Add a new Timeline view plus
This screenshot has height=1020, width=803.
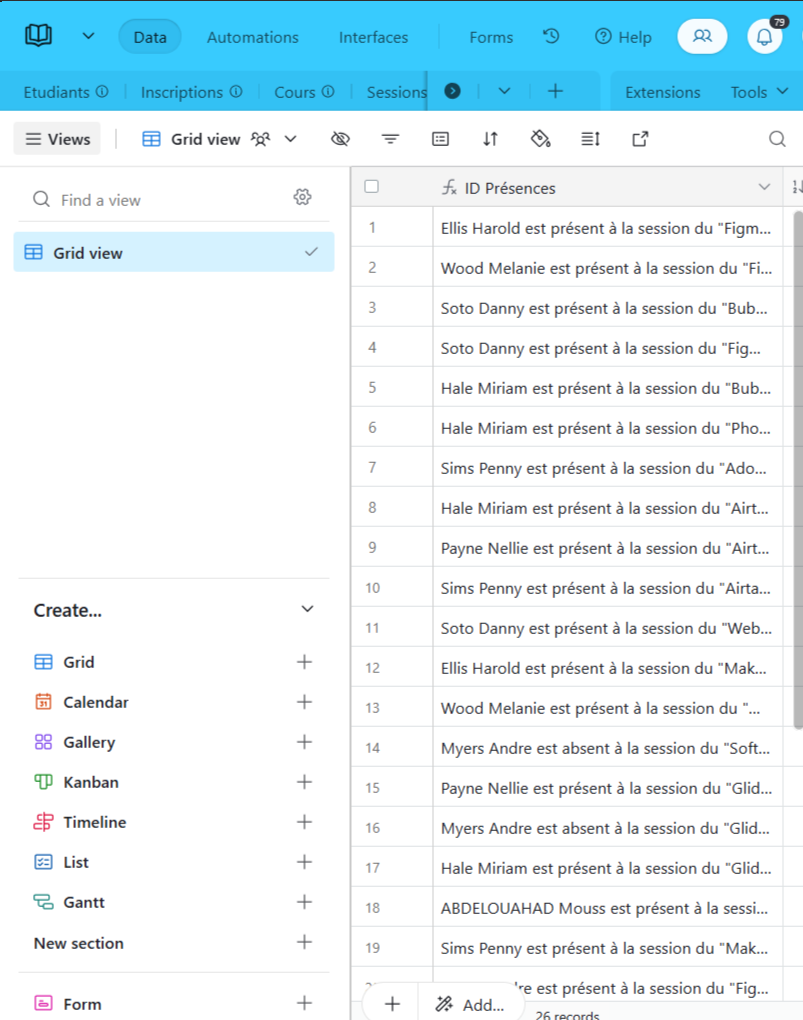click(305, 822)
